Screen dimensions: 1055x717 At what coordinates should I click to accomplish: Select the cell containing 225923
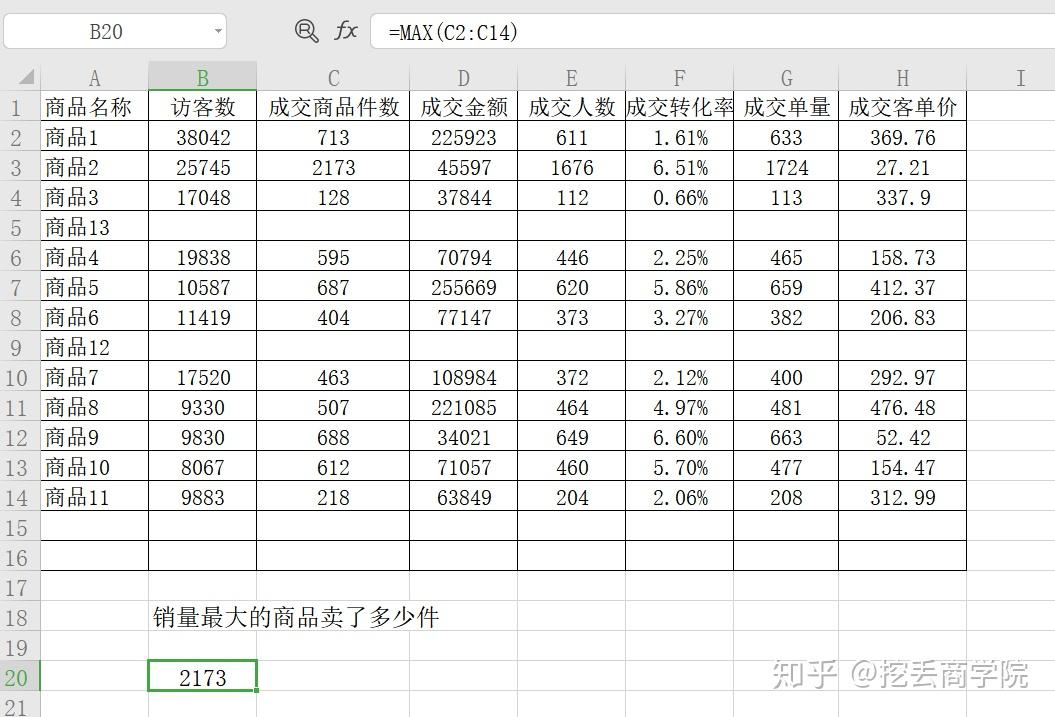pos(464,137)
